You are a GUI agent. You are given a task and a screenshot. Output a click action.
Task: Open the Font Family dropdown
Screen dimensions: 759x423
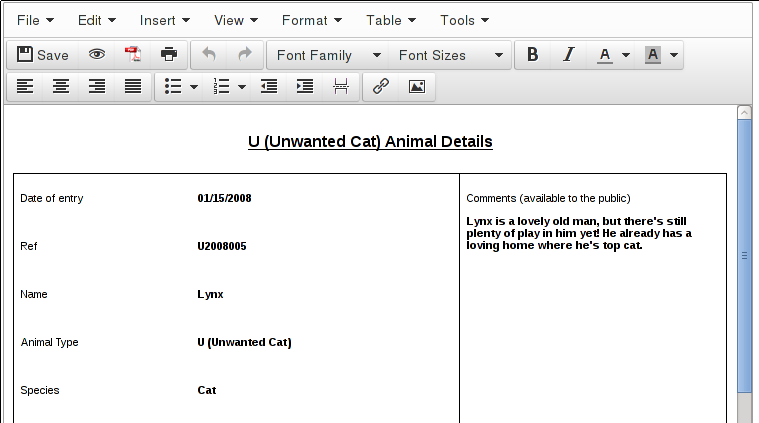click(x=328, y=55)
